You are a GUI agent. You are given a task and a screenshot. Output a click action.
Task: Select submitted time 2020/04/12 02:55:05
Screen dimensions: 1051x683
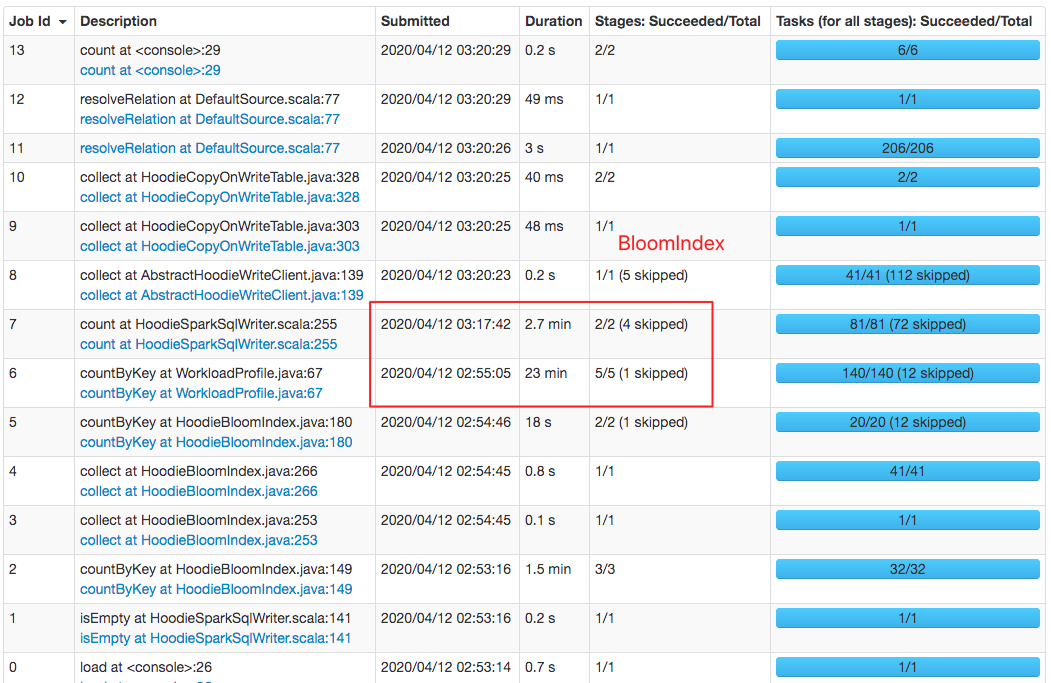(446, 373)
